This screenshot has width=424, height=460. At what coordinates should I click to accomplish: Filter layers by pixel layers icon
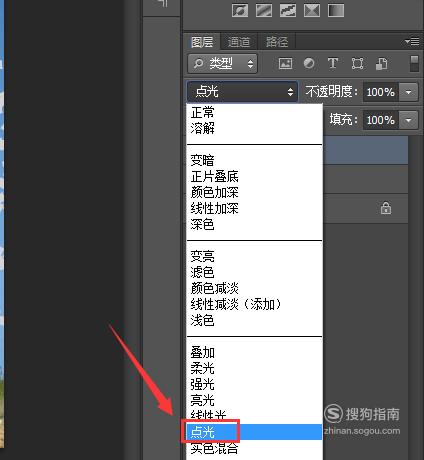point(285,63)
